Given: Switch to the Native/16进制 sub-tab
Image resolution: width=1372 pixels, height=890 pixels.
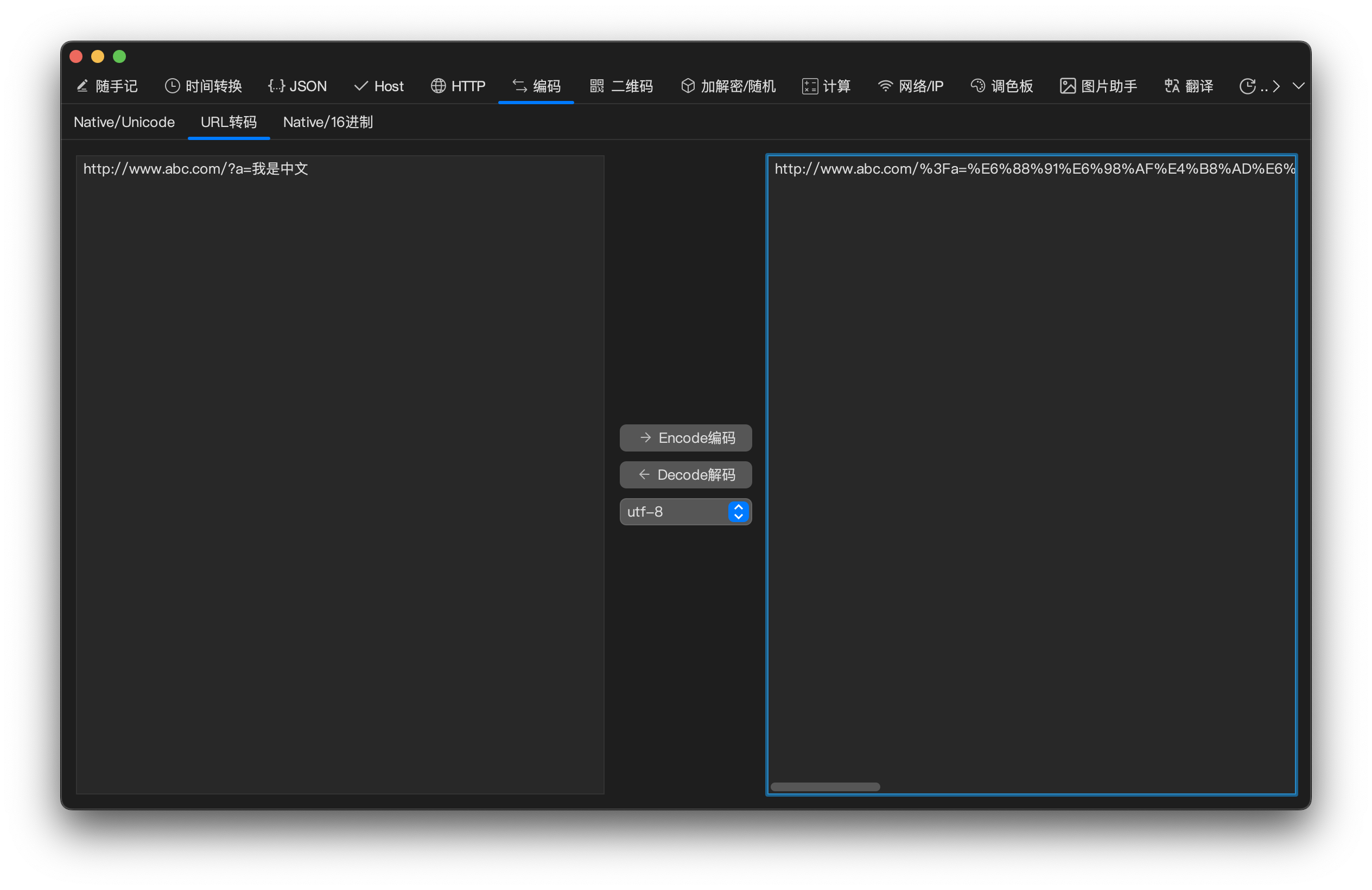Looking at the screenshot, I should tap(327, 122).
